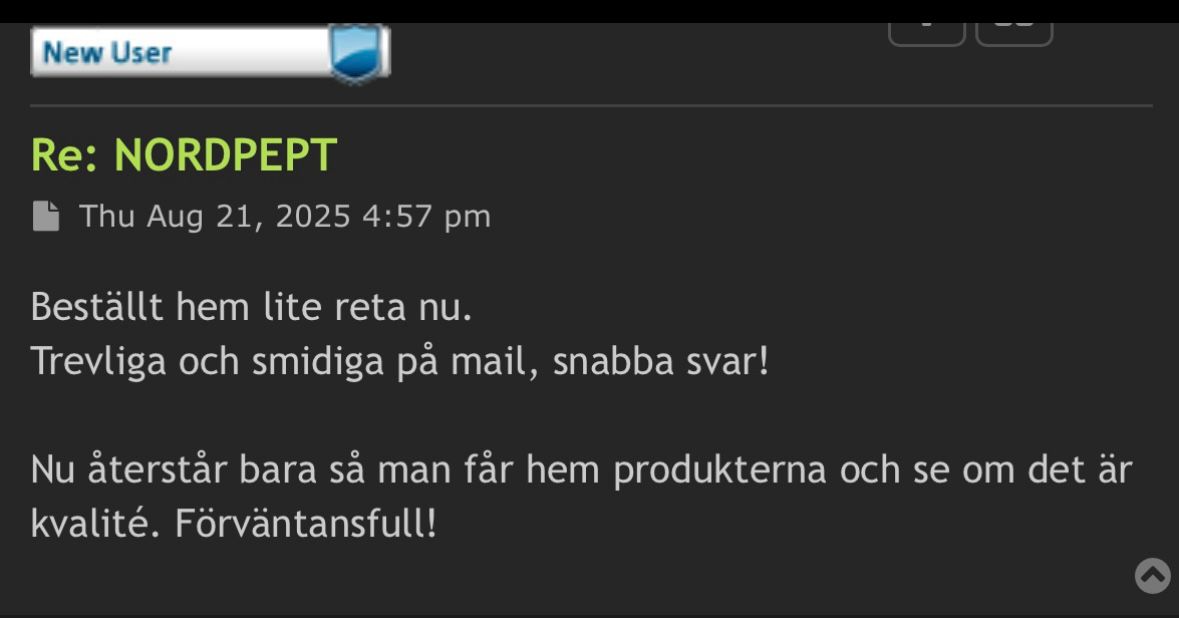Click the partially visible quote button
1179x618 pixels.
click(1014, 34)
